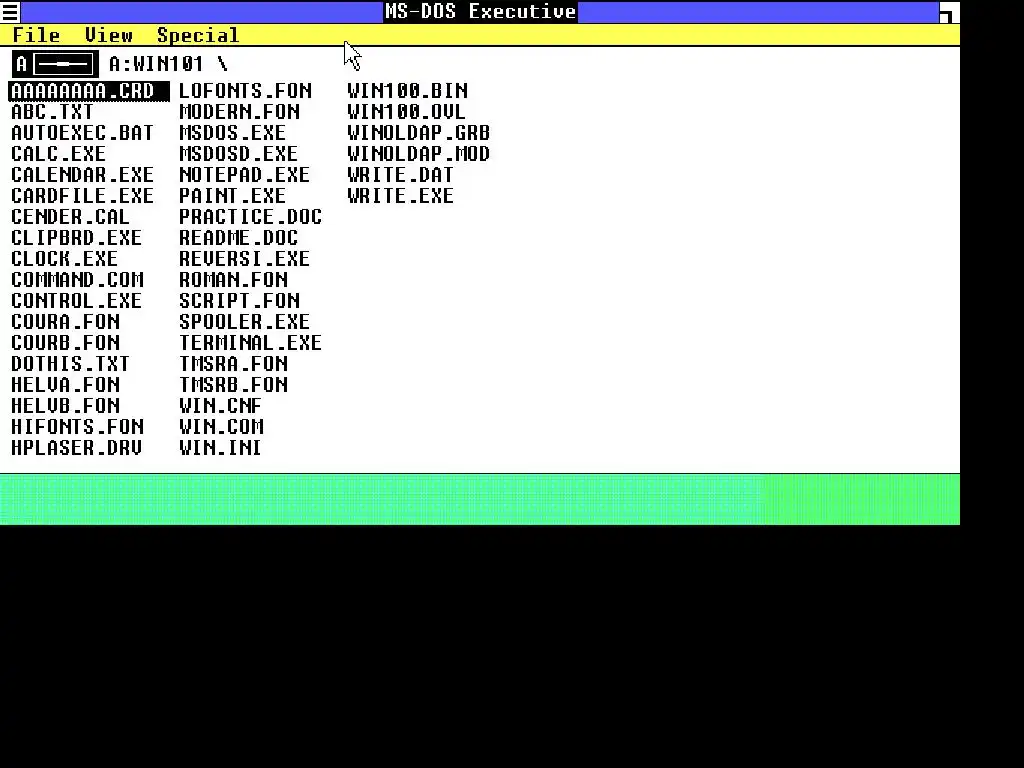Open the system menu box icon
The height and width of the screenshot is (768, 1024).
(x=10, y=12)
